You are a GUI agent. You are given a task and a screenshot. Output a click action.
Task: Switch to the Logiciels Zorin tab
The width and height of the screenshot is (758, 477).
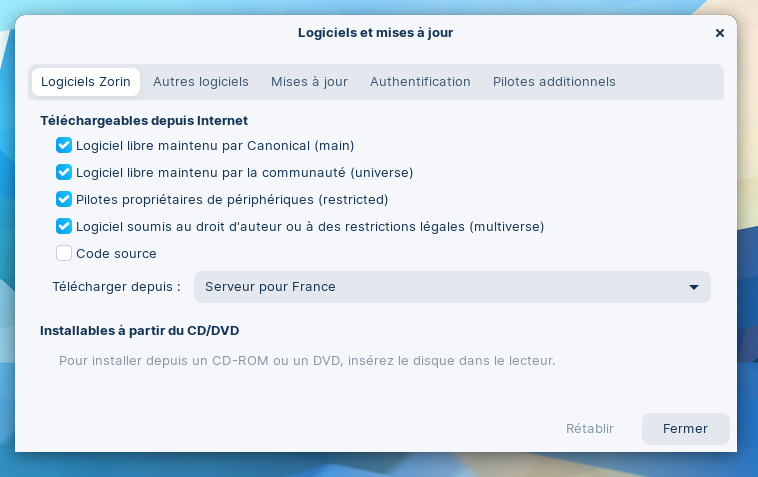pyautogui.click(x=86, y=82)
